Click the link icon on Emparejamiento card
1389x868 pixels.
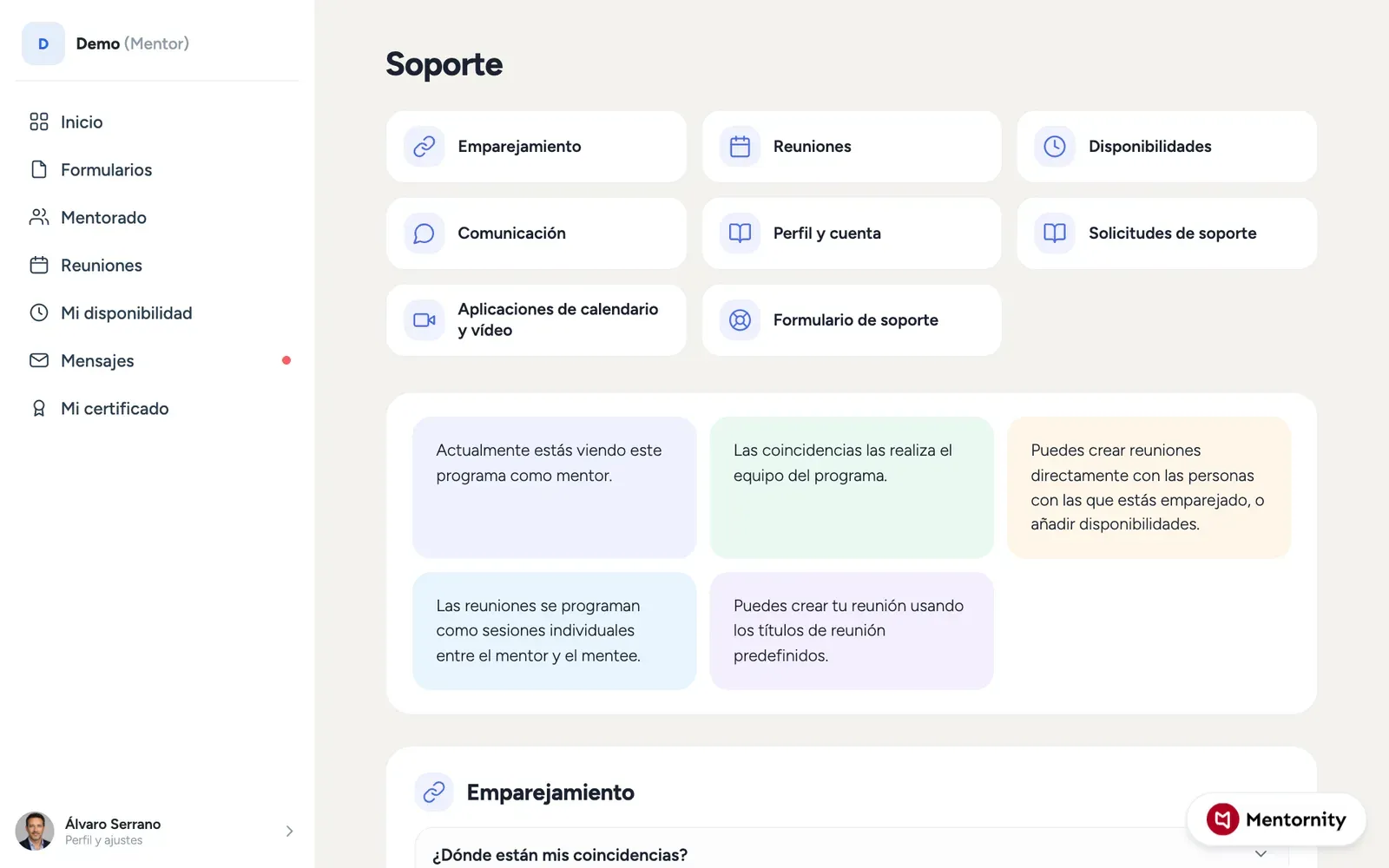click(425, 147)
